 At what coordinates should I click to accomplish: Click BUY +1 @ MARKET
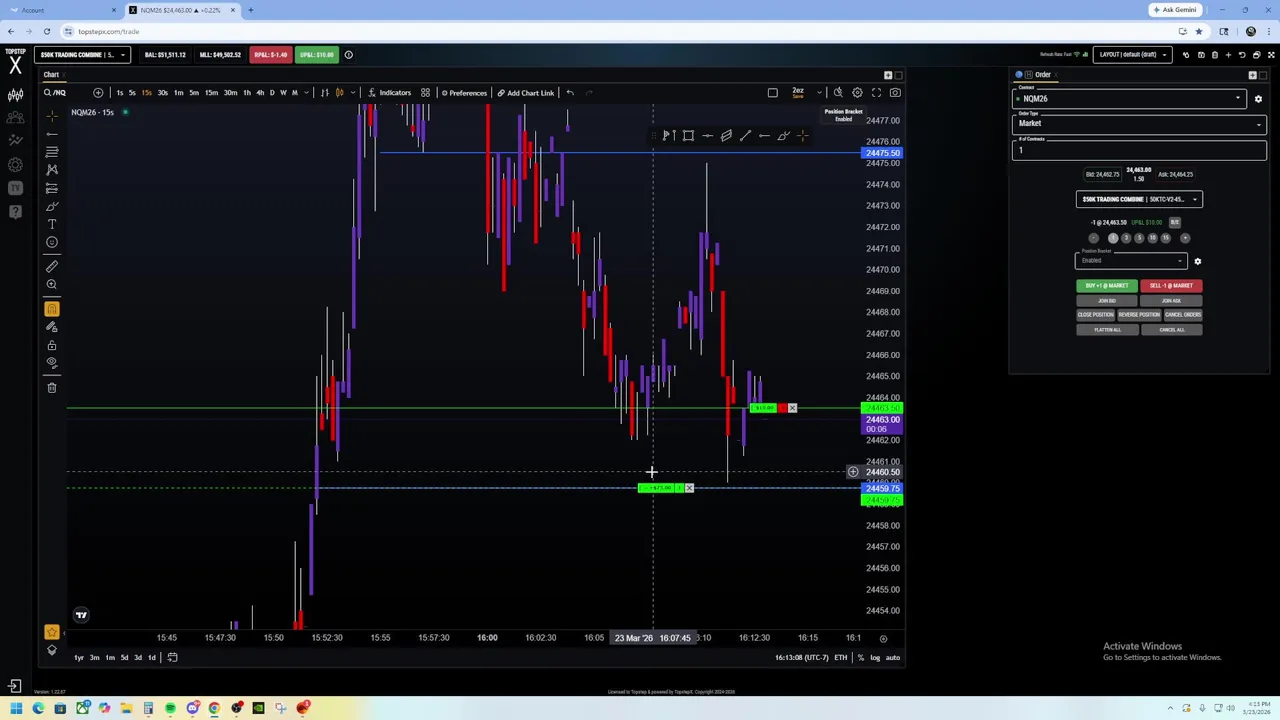tap(1107, 286)
